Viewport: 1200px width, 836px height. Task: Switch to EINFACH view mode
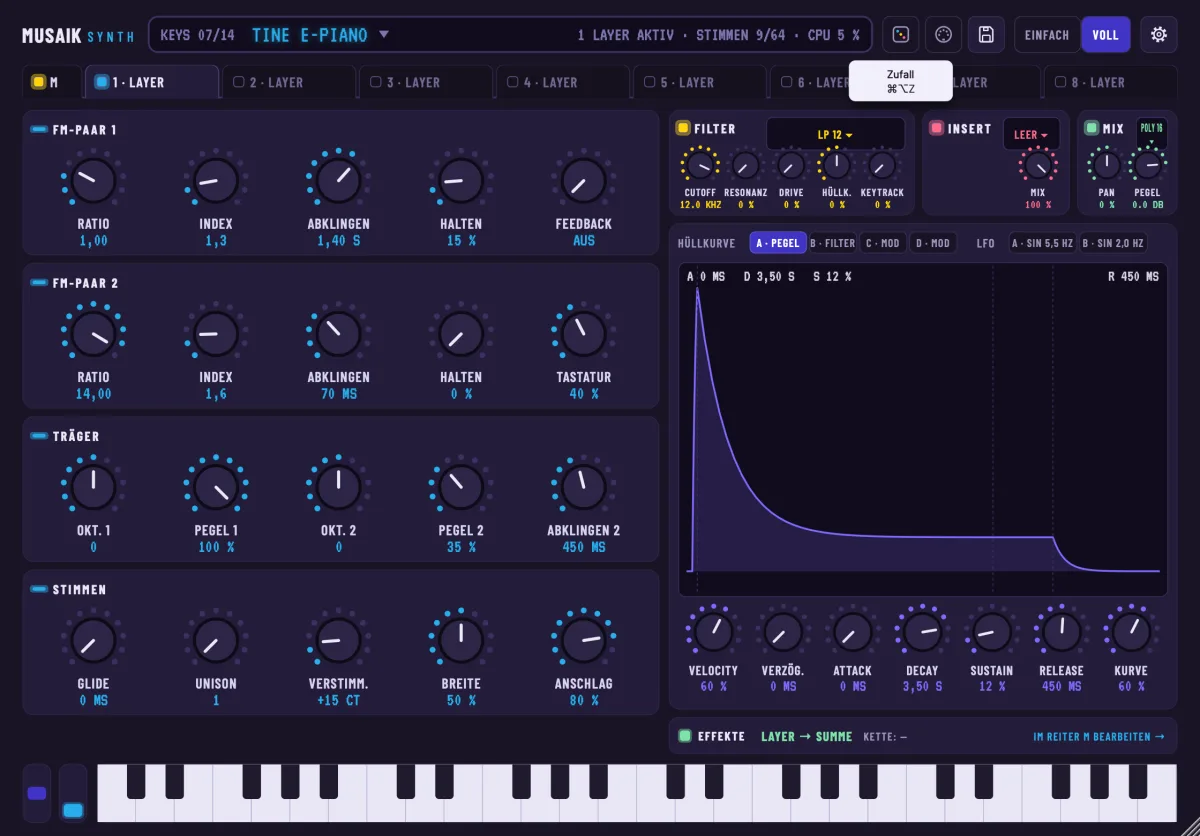[1047, 35]
